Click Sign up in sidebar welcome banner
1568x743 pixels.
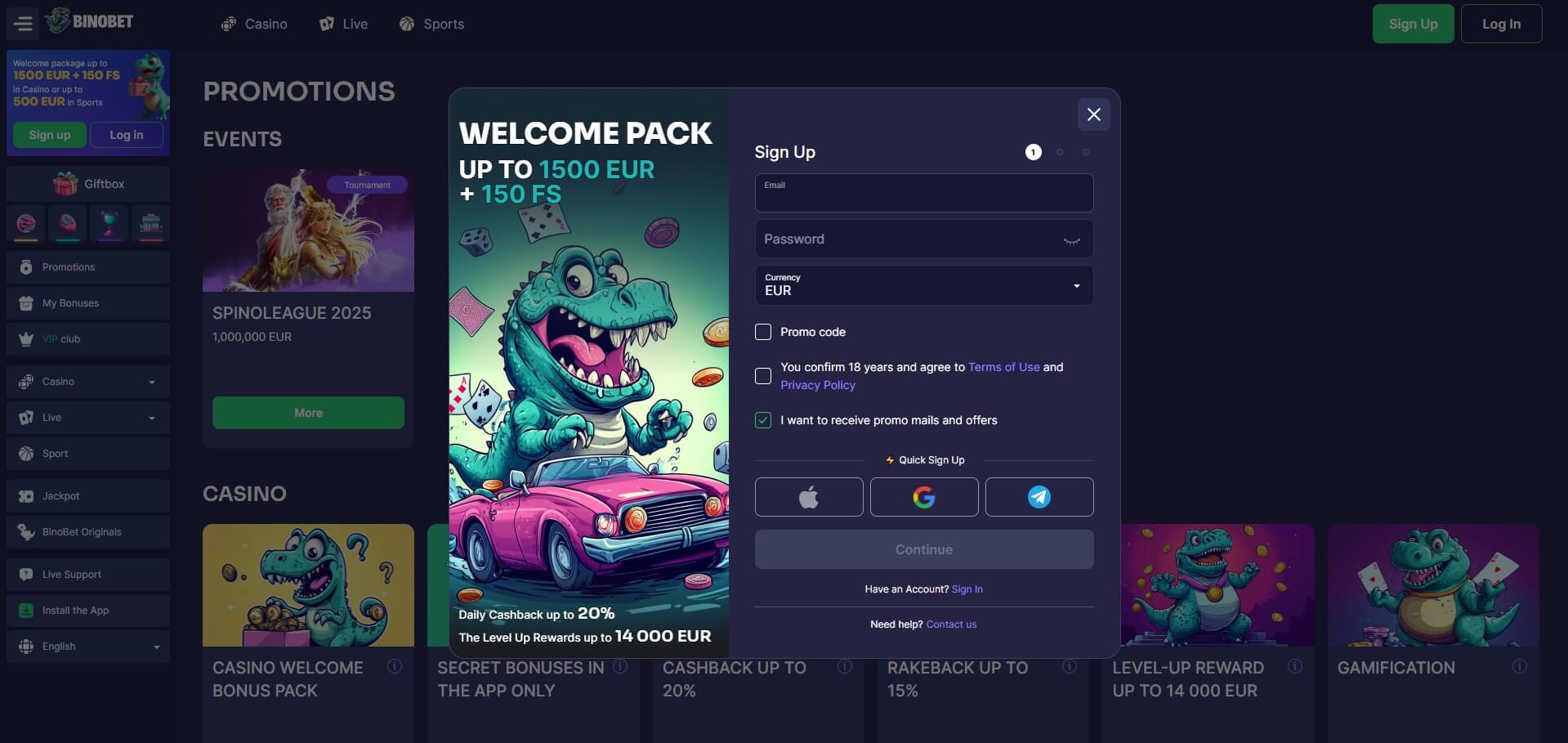click(x=50, y=135)
